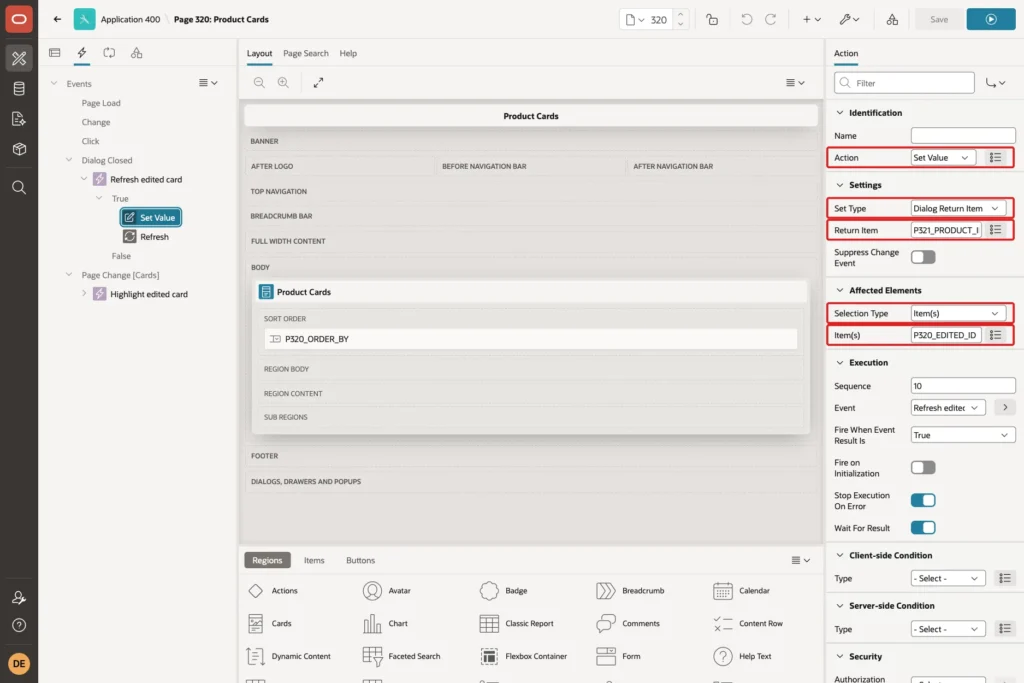The image size is (1024, 683).
Task: Switch gallery to Buttons tab
Action: pyautogui.click(x=360, y=560)
